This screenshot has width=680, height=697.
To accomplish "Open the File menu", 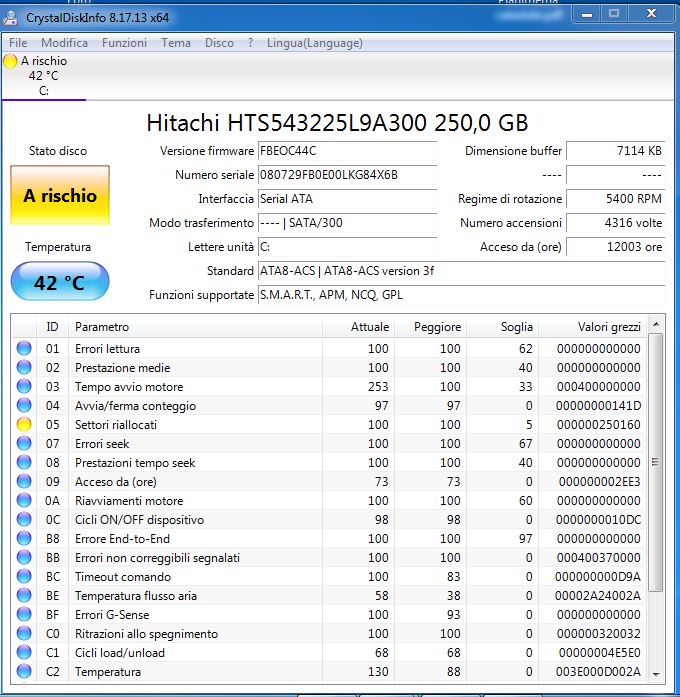I will point(18,43).
